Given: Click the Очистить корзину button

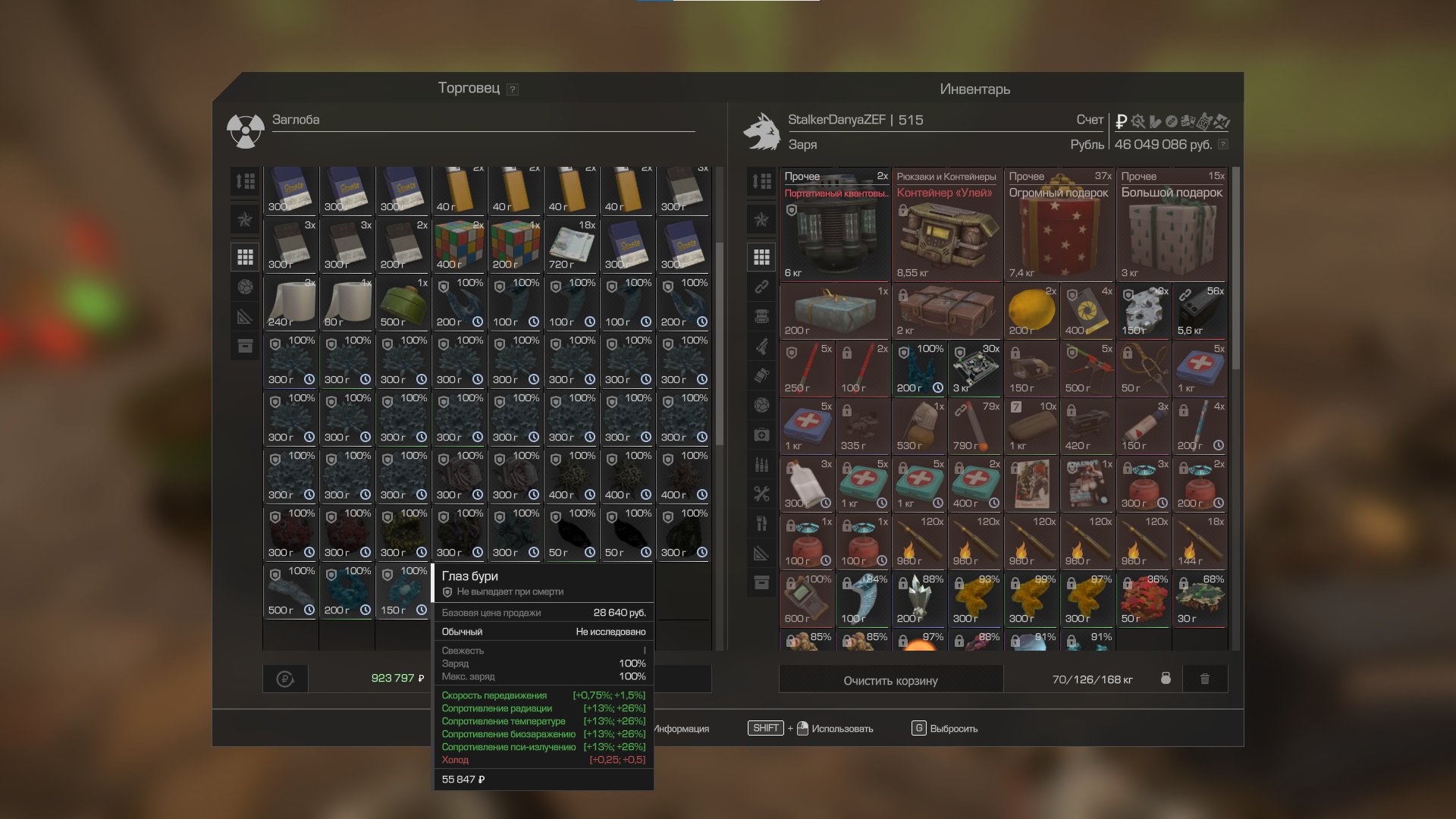Looking at the screenshot, I should pyautogui.click(x=891, y=679).
